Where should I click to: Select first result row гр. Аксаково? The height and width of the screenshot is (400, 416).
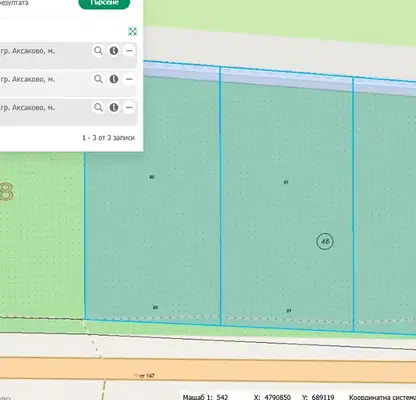[x=68, y=55]
